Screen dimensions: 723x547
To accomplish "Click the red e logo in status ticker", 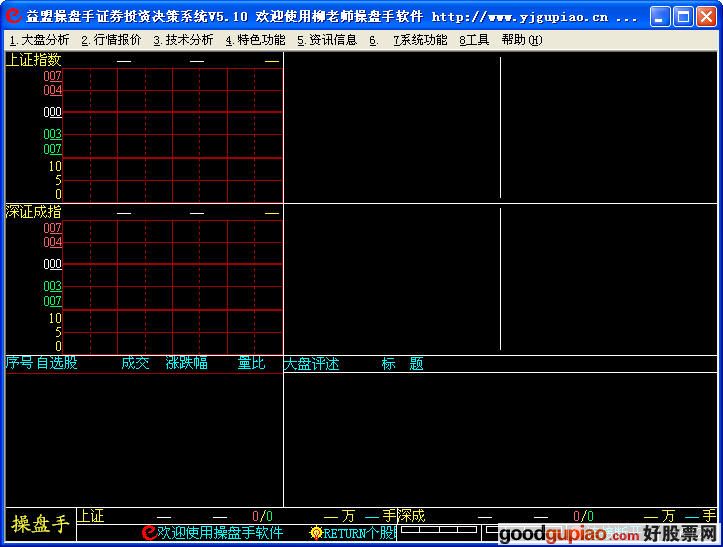I will click(x=149, y=533).
